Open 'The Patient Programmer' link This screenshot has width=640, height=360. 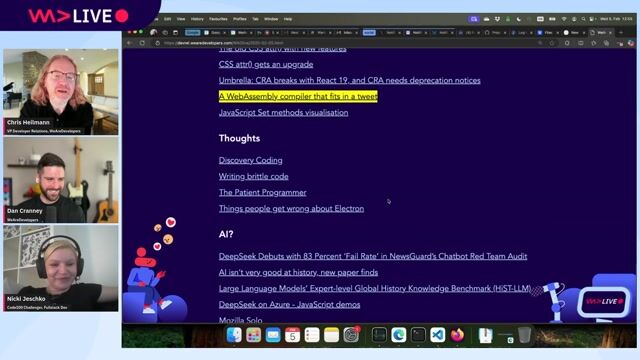262,192
